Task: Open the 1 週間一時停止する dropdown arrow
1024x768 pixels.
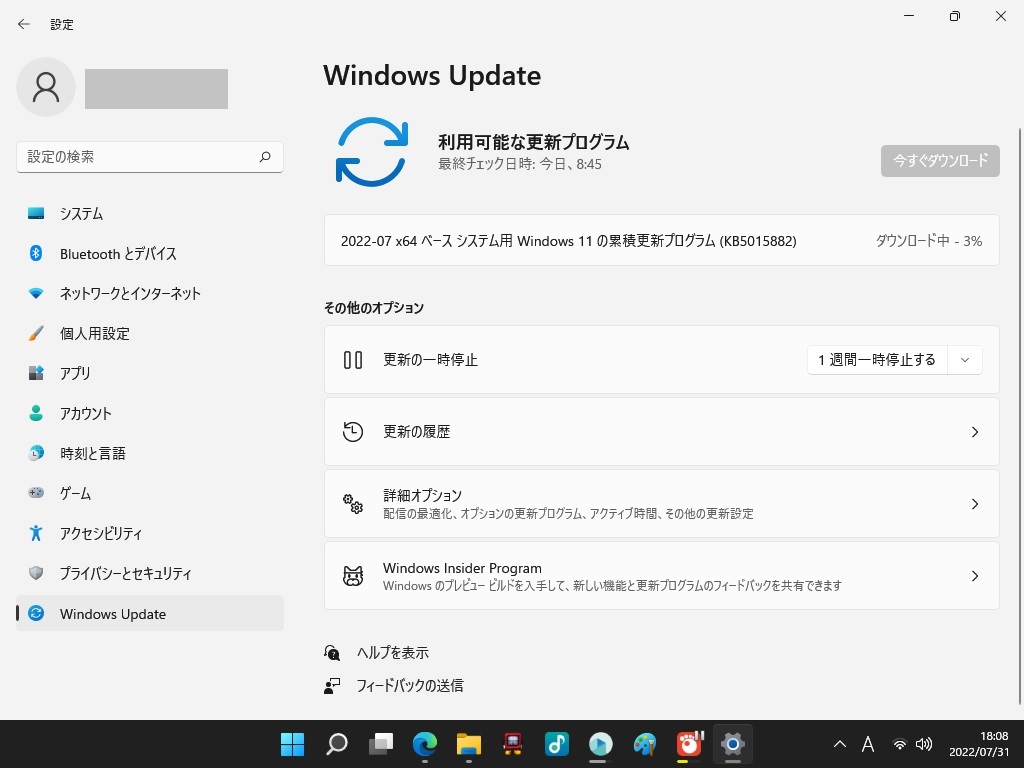Action: 965,360
